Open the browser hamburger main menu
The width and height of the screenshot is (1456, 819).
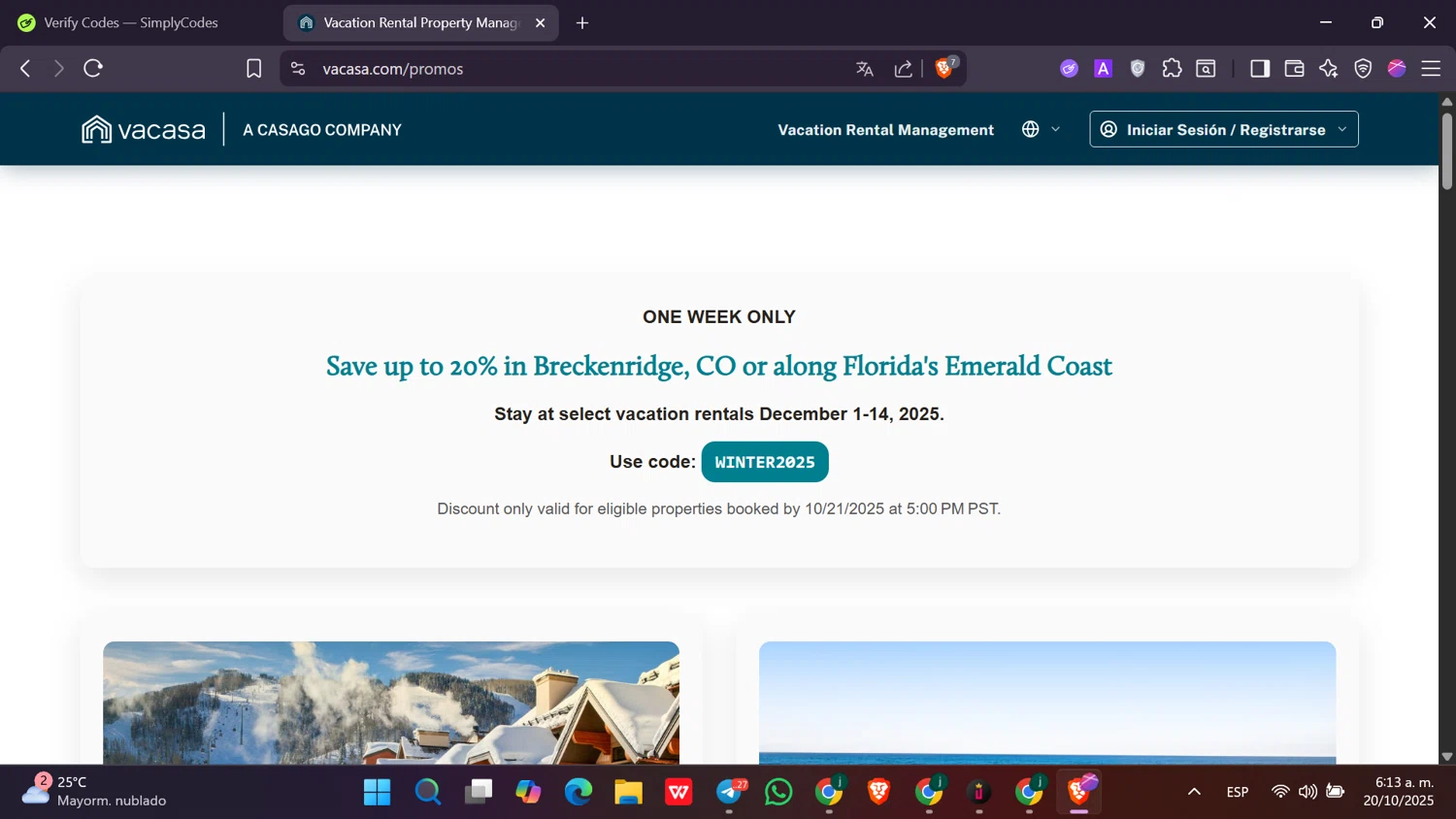click(1431, 68)
